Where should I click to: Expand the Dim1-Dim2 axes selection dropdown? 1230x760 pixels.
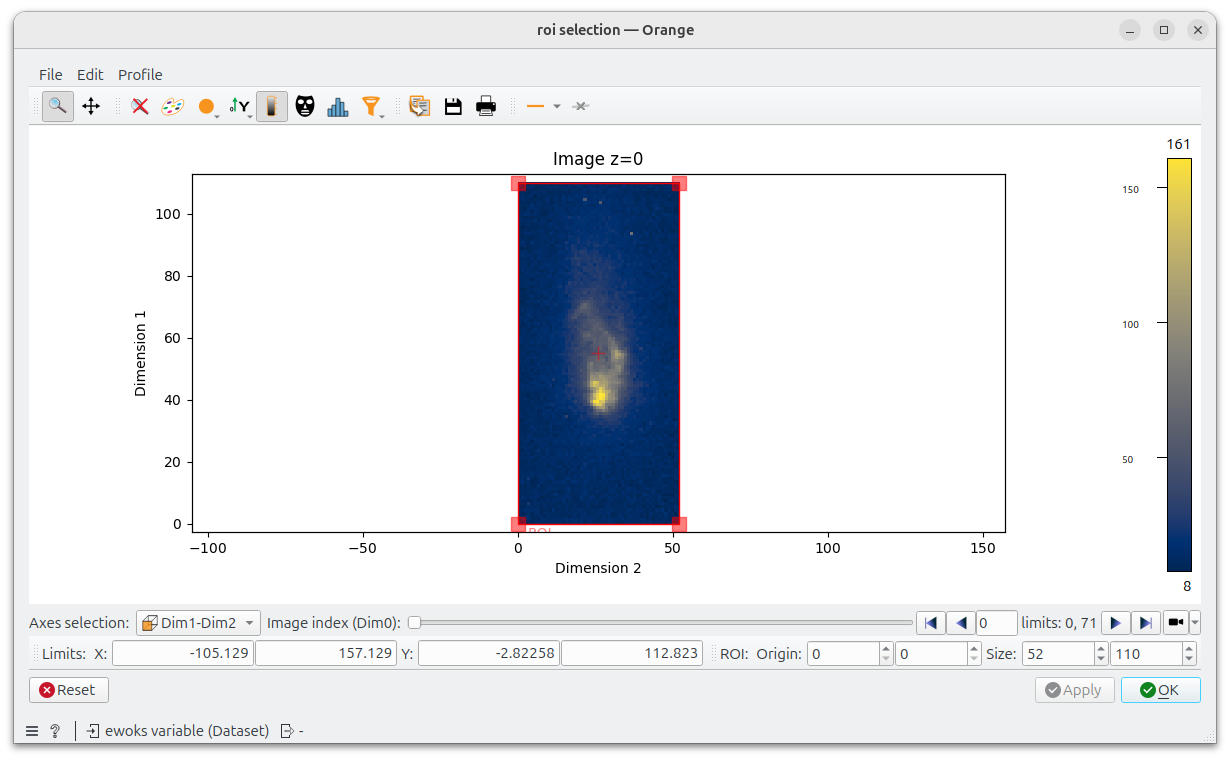[x=198, y=623]
